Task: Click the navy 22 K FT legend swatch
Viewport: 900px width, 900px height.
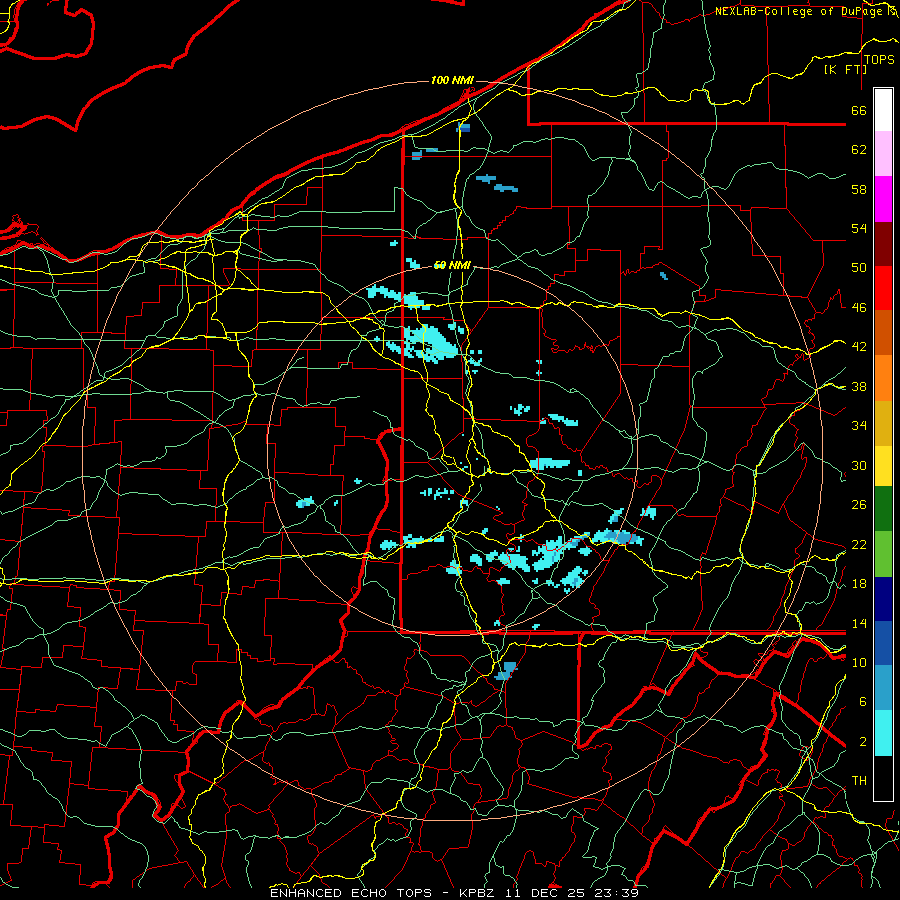Action: (x=883, y=599)
